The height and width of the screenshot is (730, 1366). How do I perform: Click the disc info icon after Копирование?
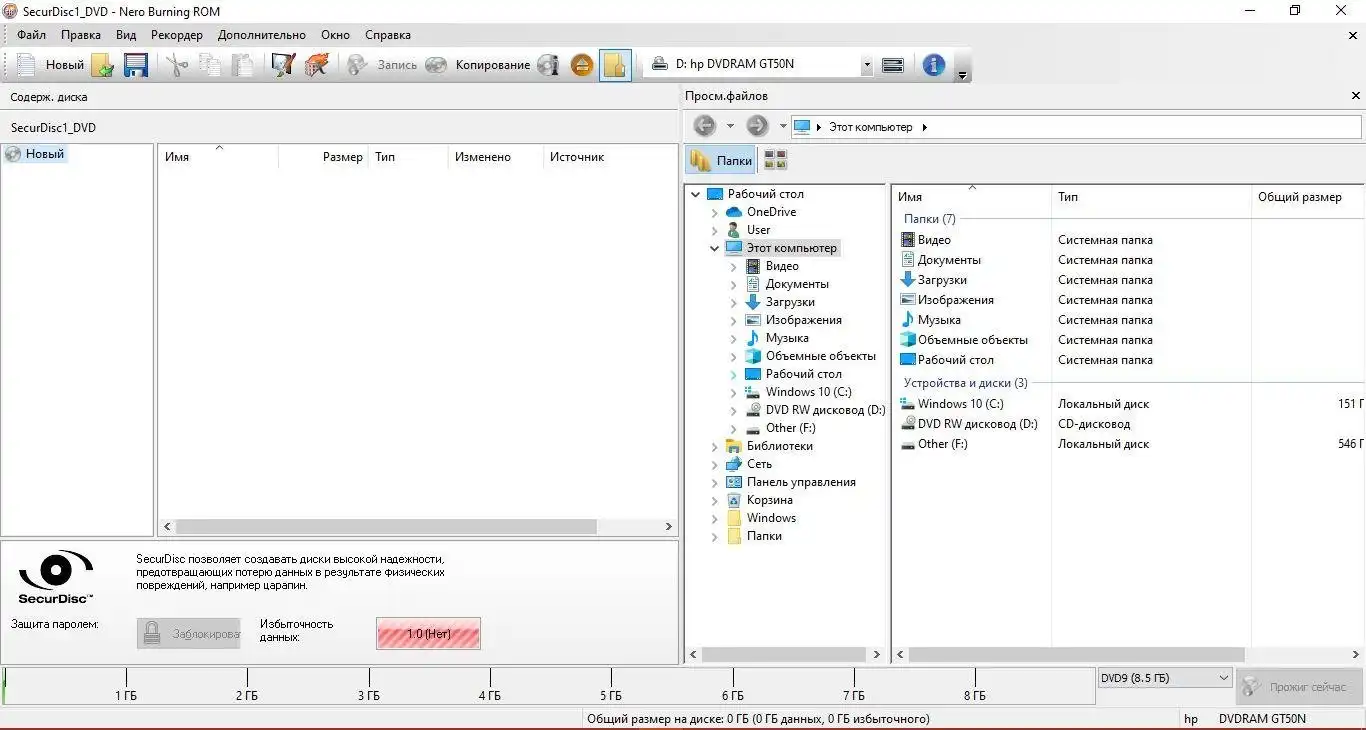548,65
